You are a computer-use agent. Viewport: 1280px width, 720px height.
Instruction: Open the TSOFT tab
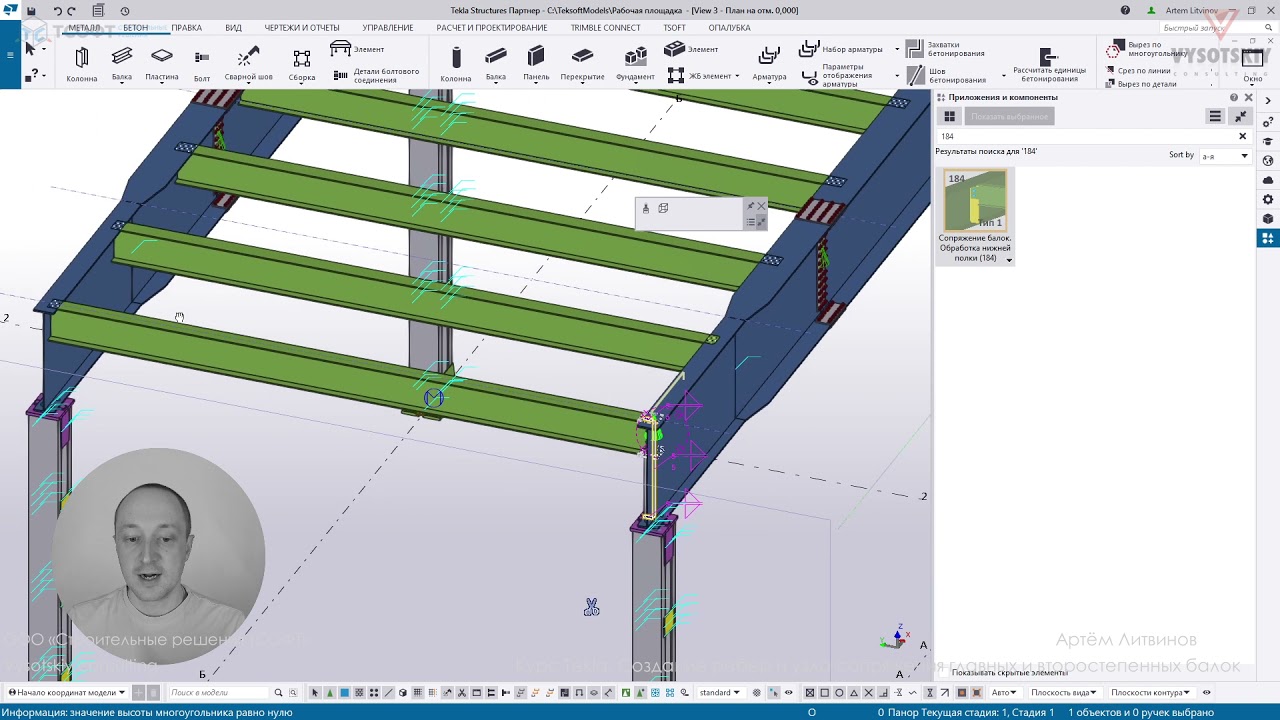click(675, 28)
